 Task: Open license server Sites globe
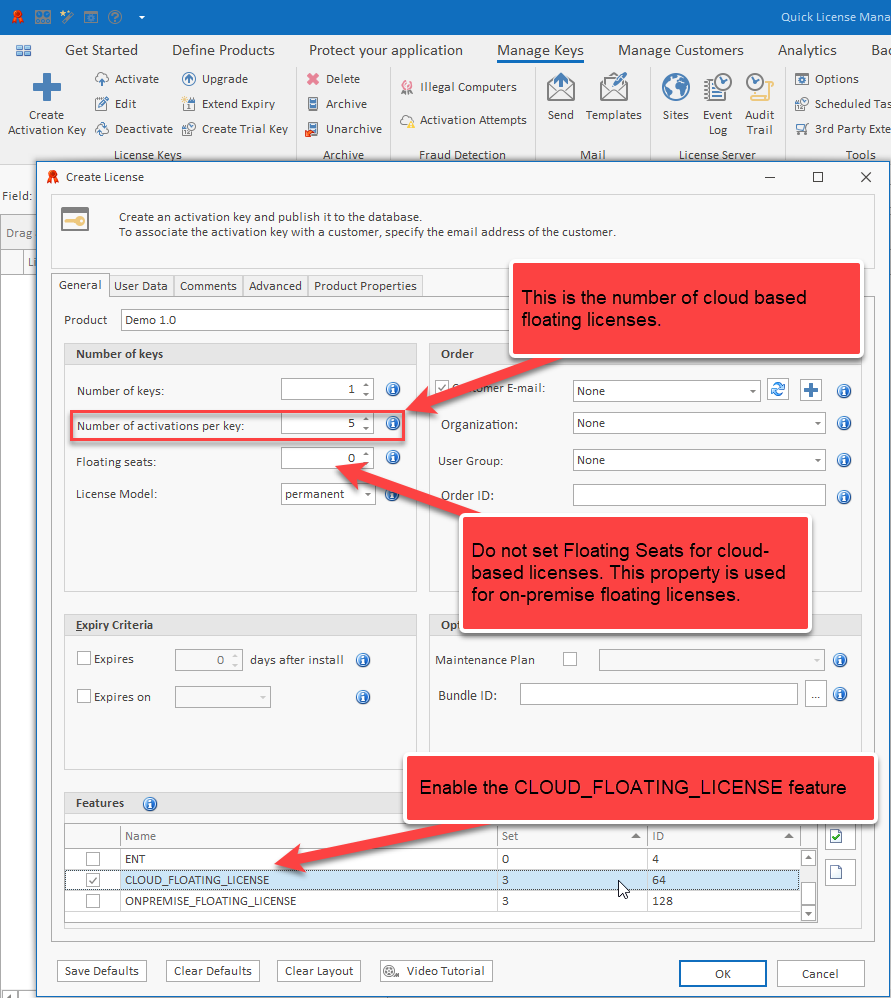[675, 87]
